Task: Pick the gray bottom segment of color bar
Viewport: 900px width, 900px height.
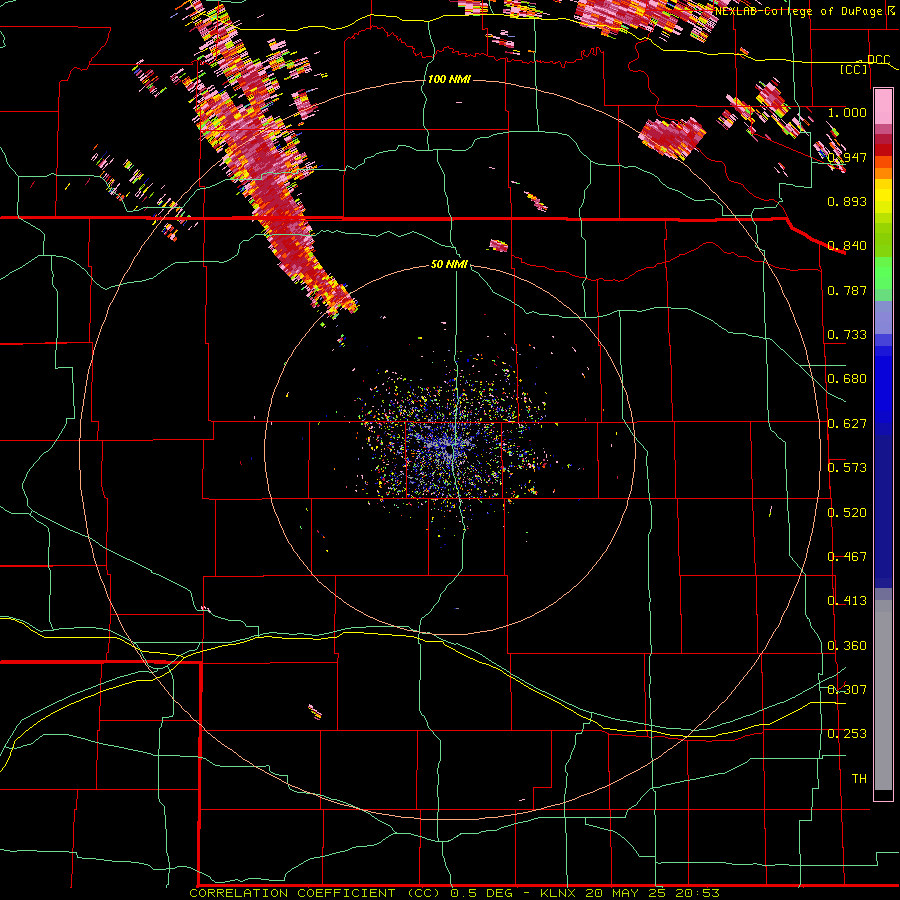Action: pyautogui.click(x=883, y=695)
